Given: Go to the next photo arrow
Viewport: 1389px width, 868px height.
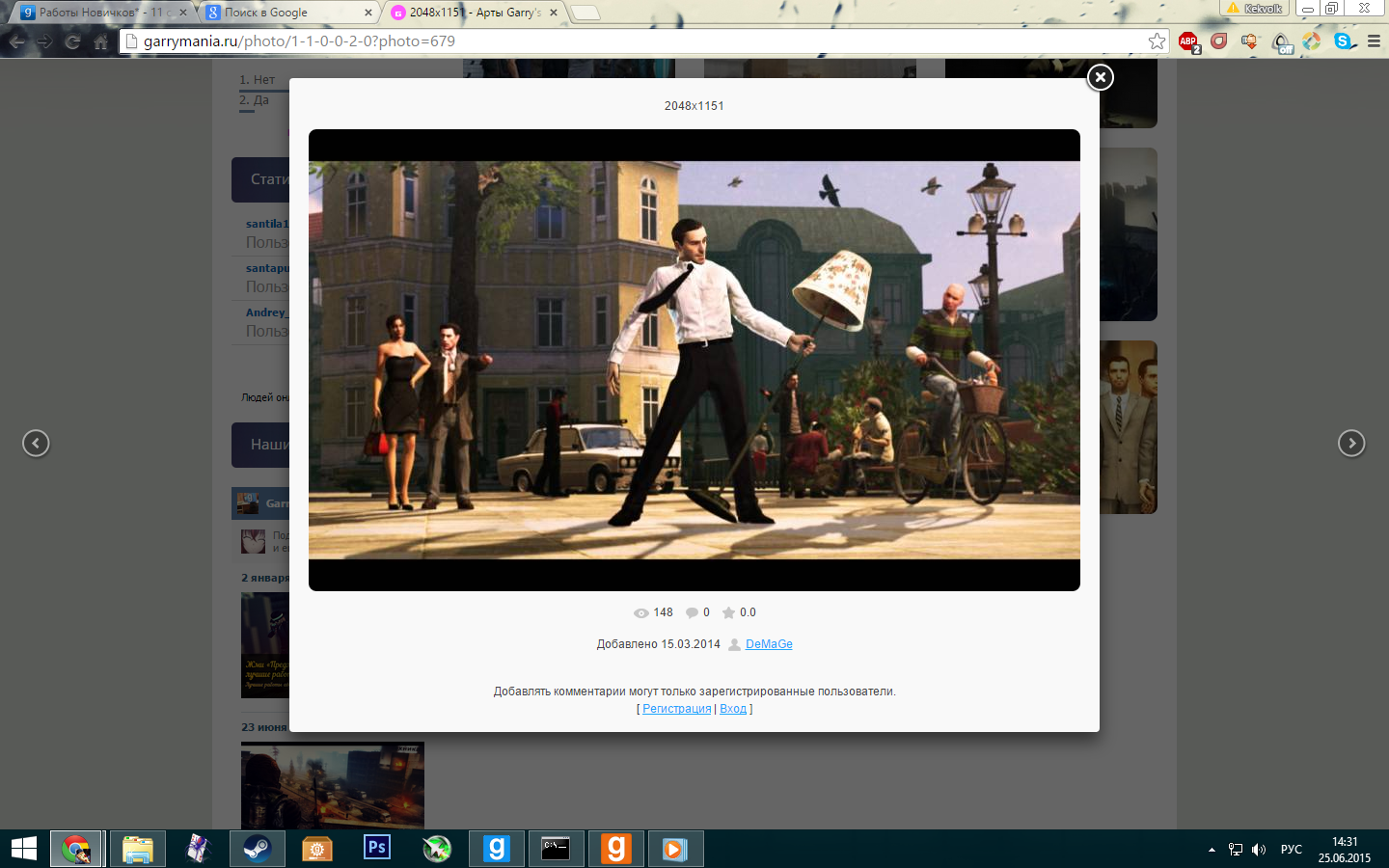Looking at the screenshot, I should 1351,444.
